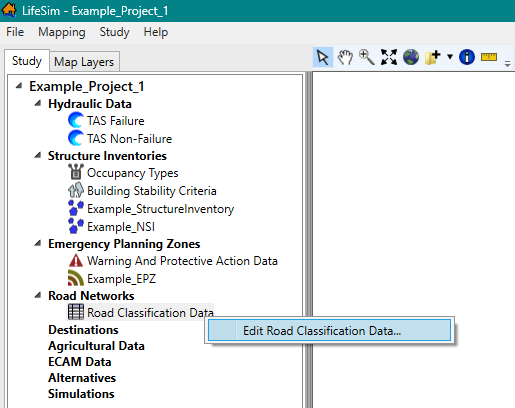The width and height of the screenshot is (515, 408).
Task: Open the Mapping menu
Action: tap(62, 32)
